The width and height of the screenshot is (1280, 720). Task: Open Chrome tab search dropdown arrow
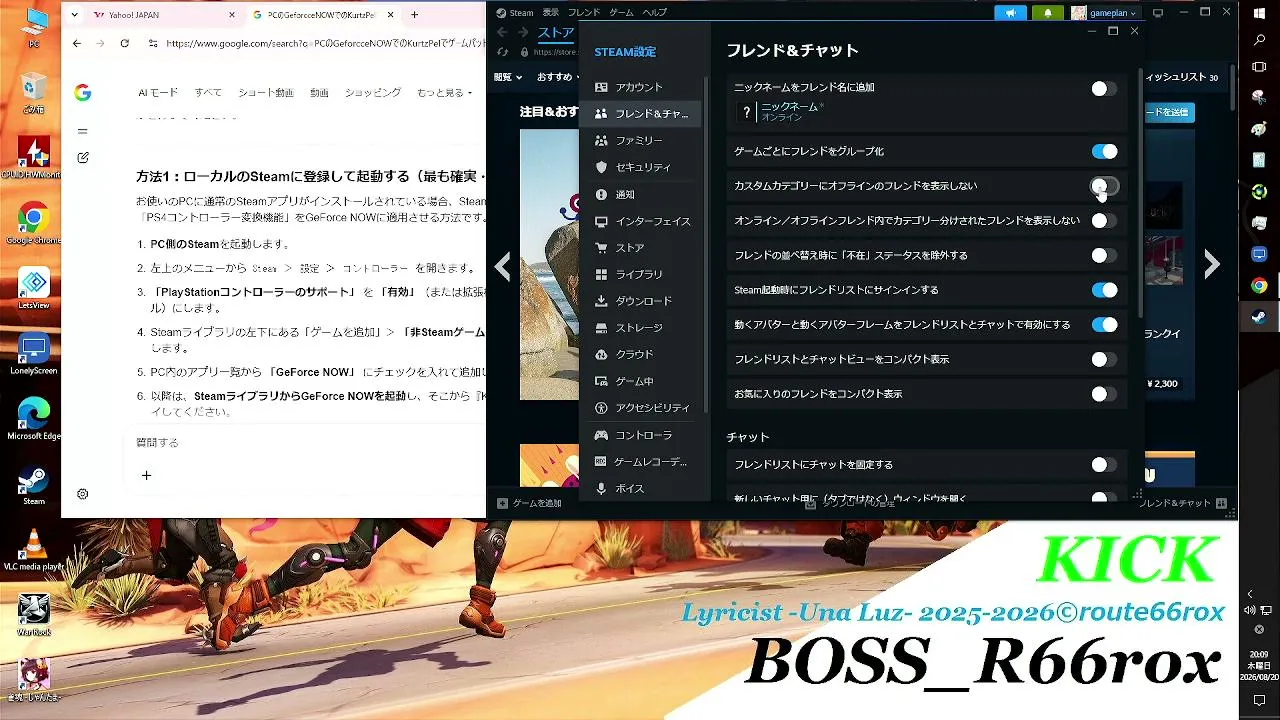77,15
